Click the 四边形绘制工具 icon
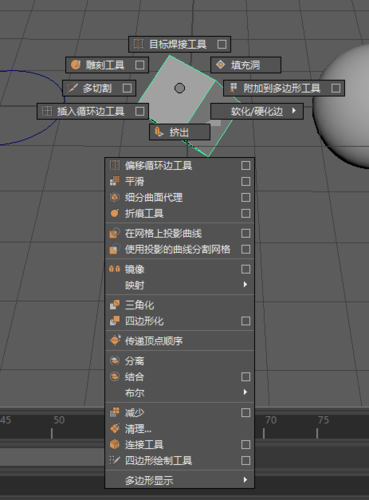 pyautogui.click(x=115, y=460)
